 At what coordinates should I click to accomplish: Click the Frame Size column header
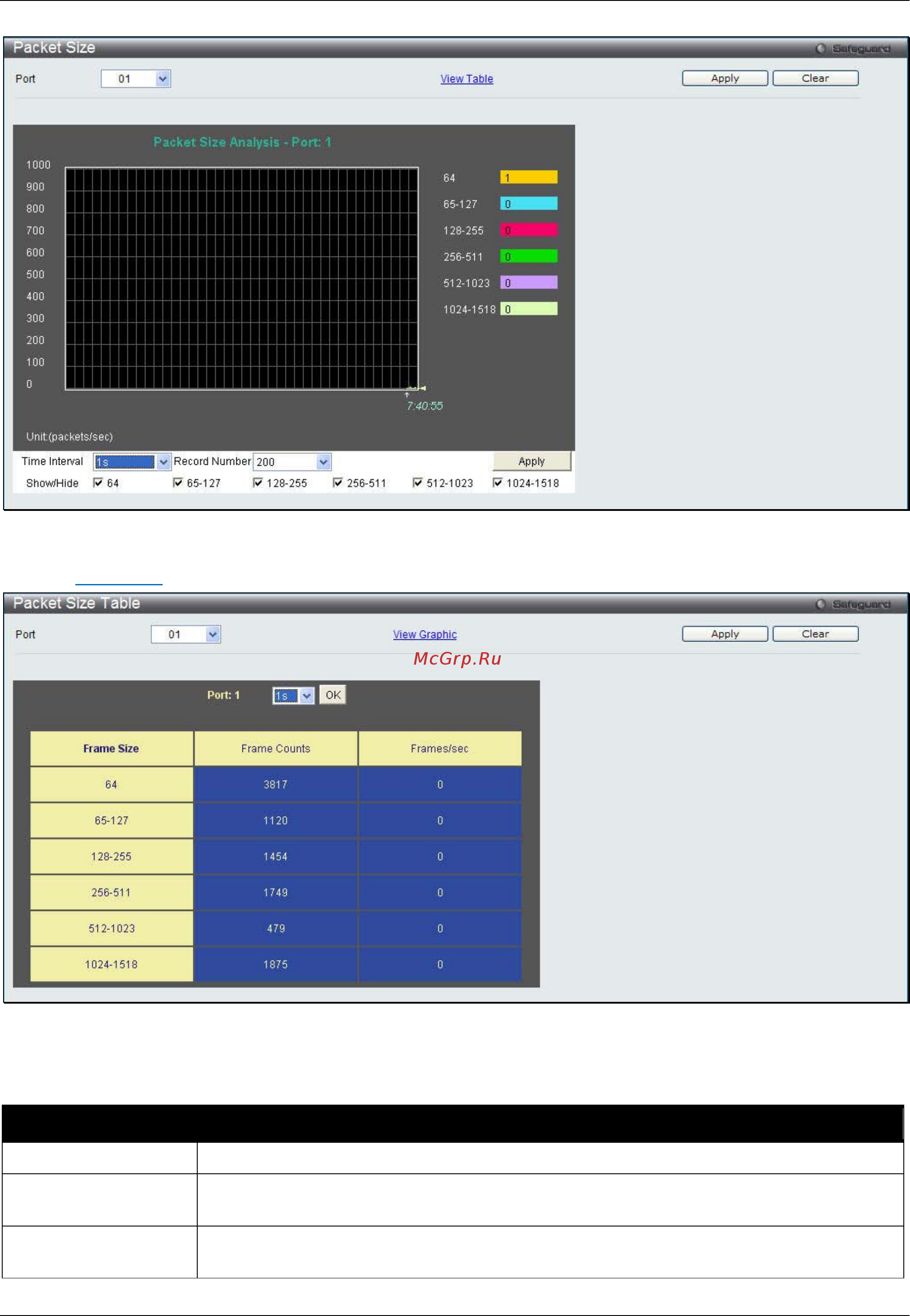coord(111,749)
